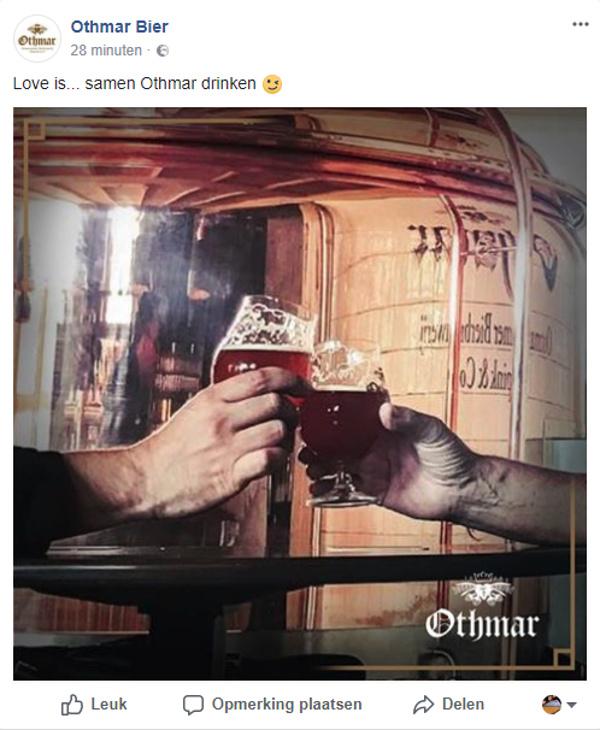Click the small profile avatar near Delen
Image resolution: width=600 pixels, height=730 pixels.
click(552, 704)
